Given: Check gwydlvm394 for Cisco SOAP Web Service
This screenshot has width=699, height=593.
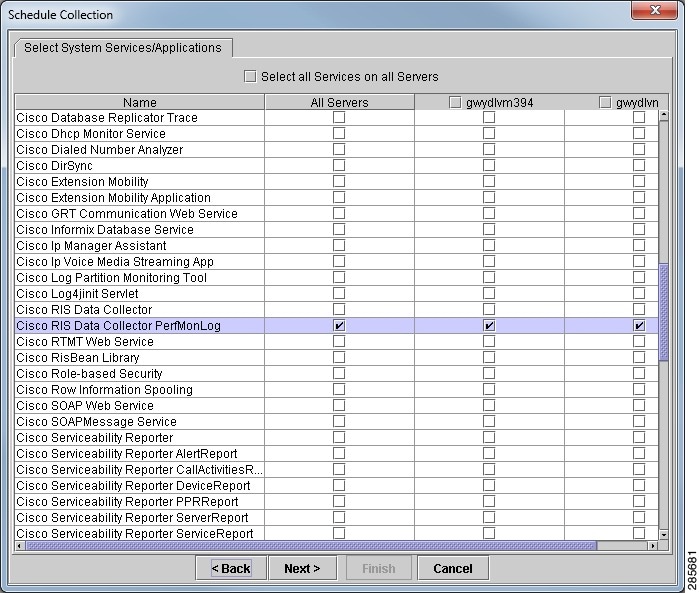Looking at the screenshot, I should tap(489, 406).
